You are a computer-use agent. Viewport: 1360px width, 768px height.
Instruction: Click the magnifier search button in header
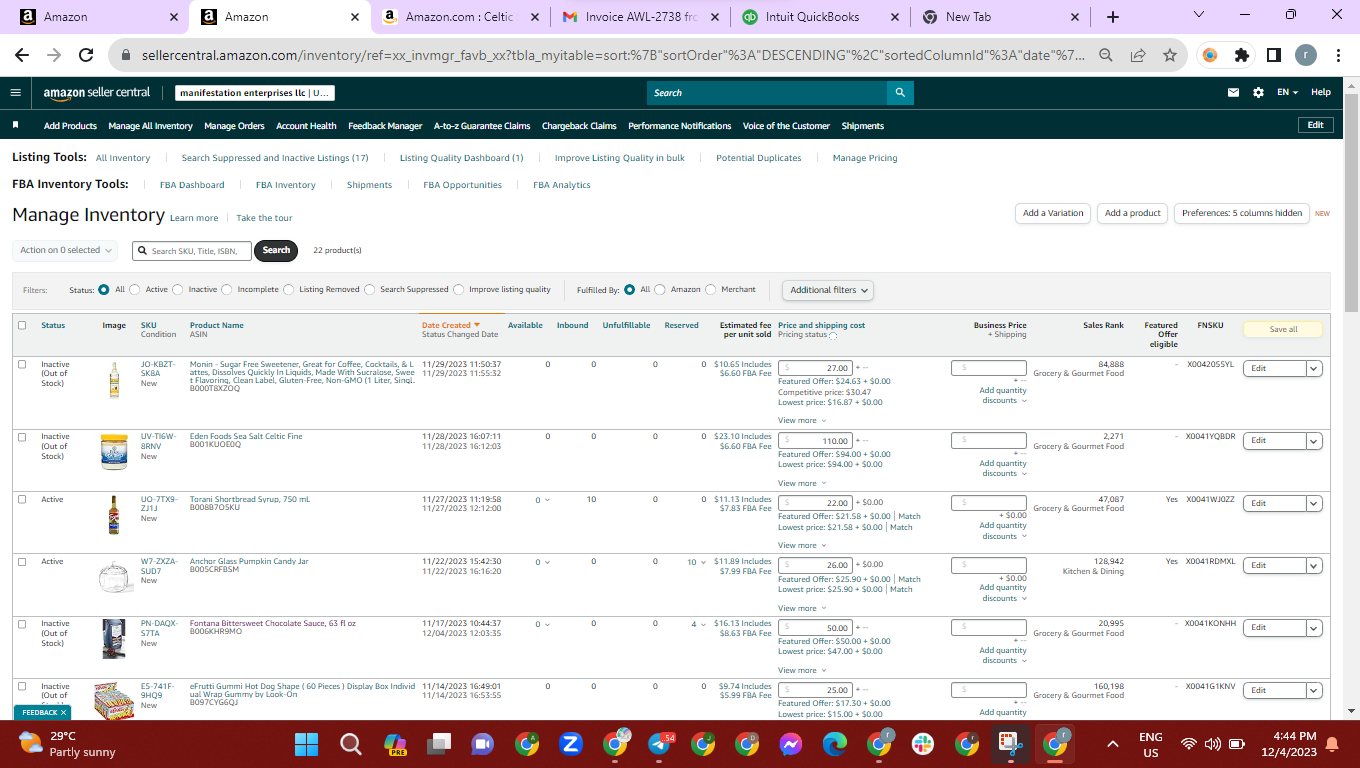tap(900, 93)
